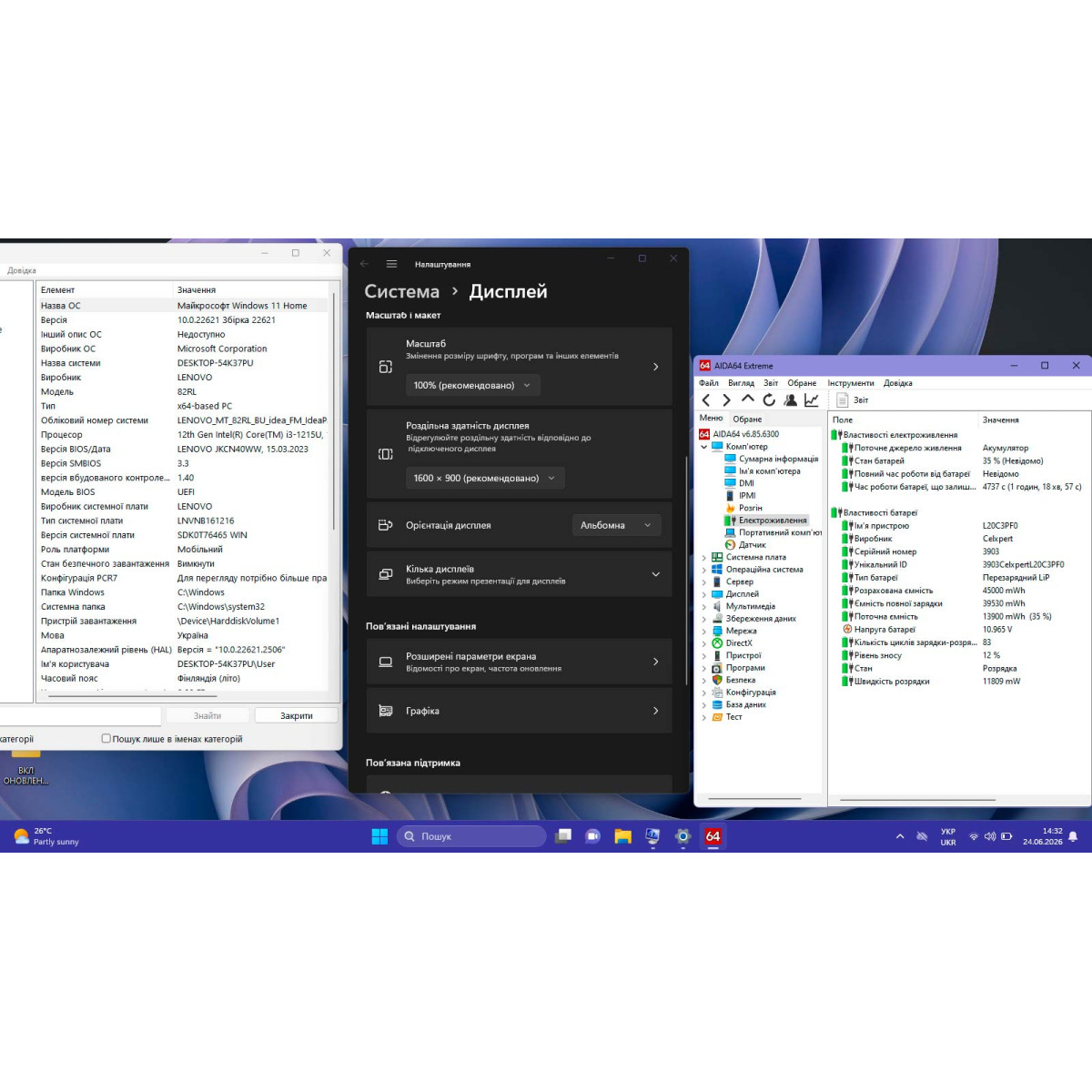Viewport: 1092px width, 1092px height.
Task: Expand Системна плата tree node
Action: [703, 557]
